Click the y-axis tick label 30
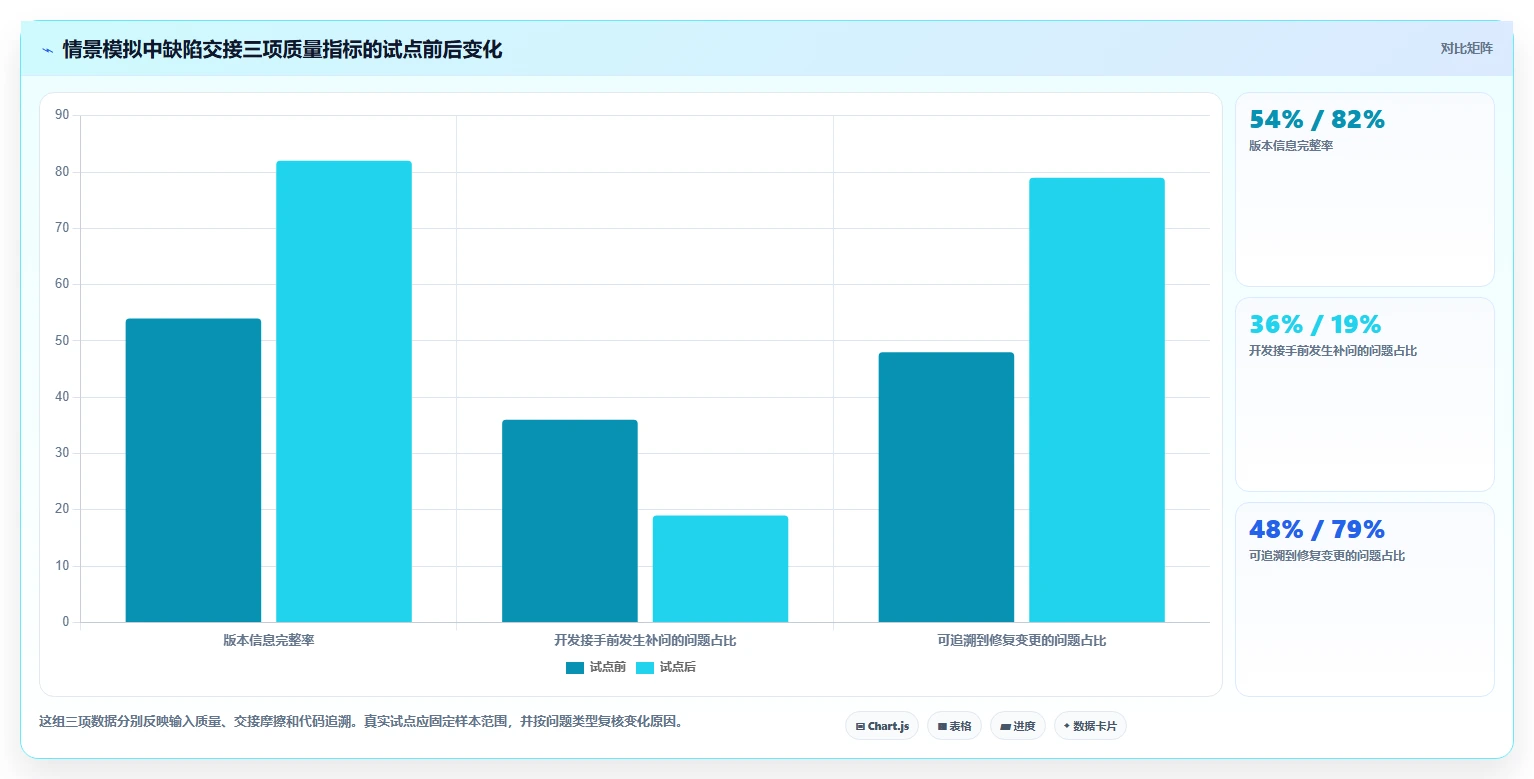Viewport: 1534px width, 779px height. tap(62, 453)
